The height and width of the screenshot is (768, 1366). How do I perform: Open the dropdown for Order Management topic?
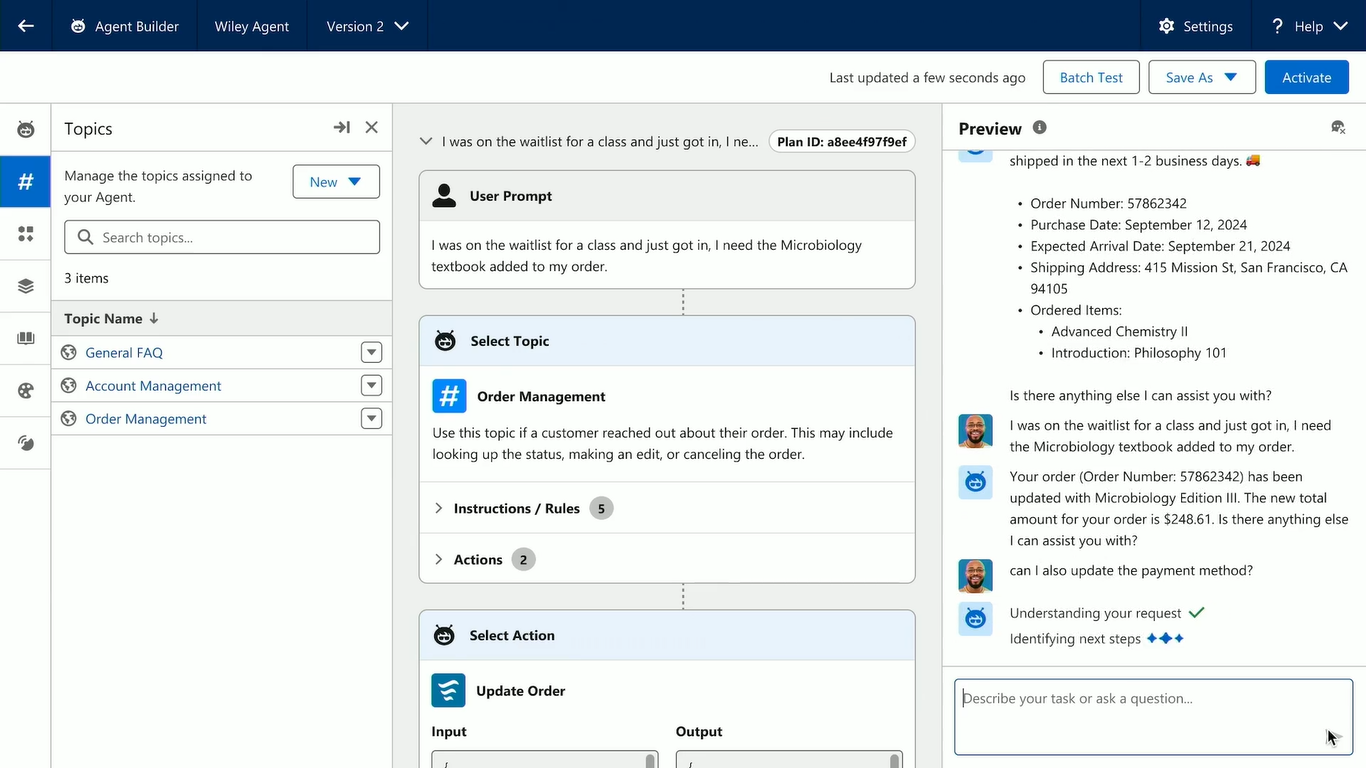371,419
